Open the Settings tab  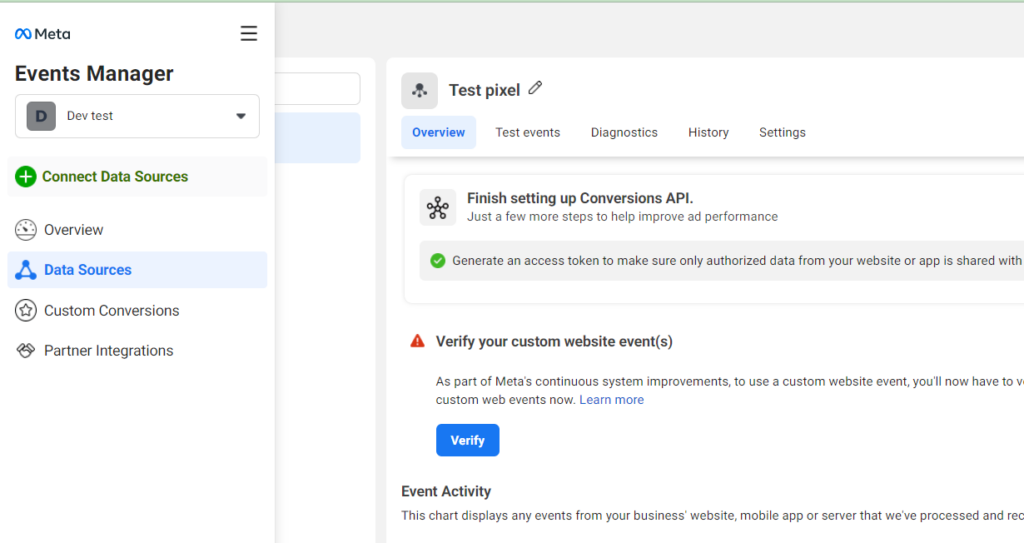(x=782, y=133)
